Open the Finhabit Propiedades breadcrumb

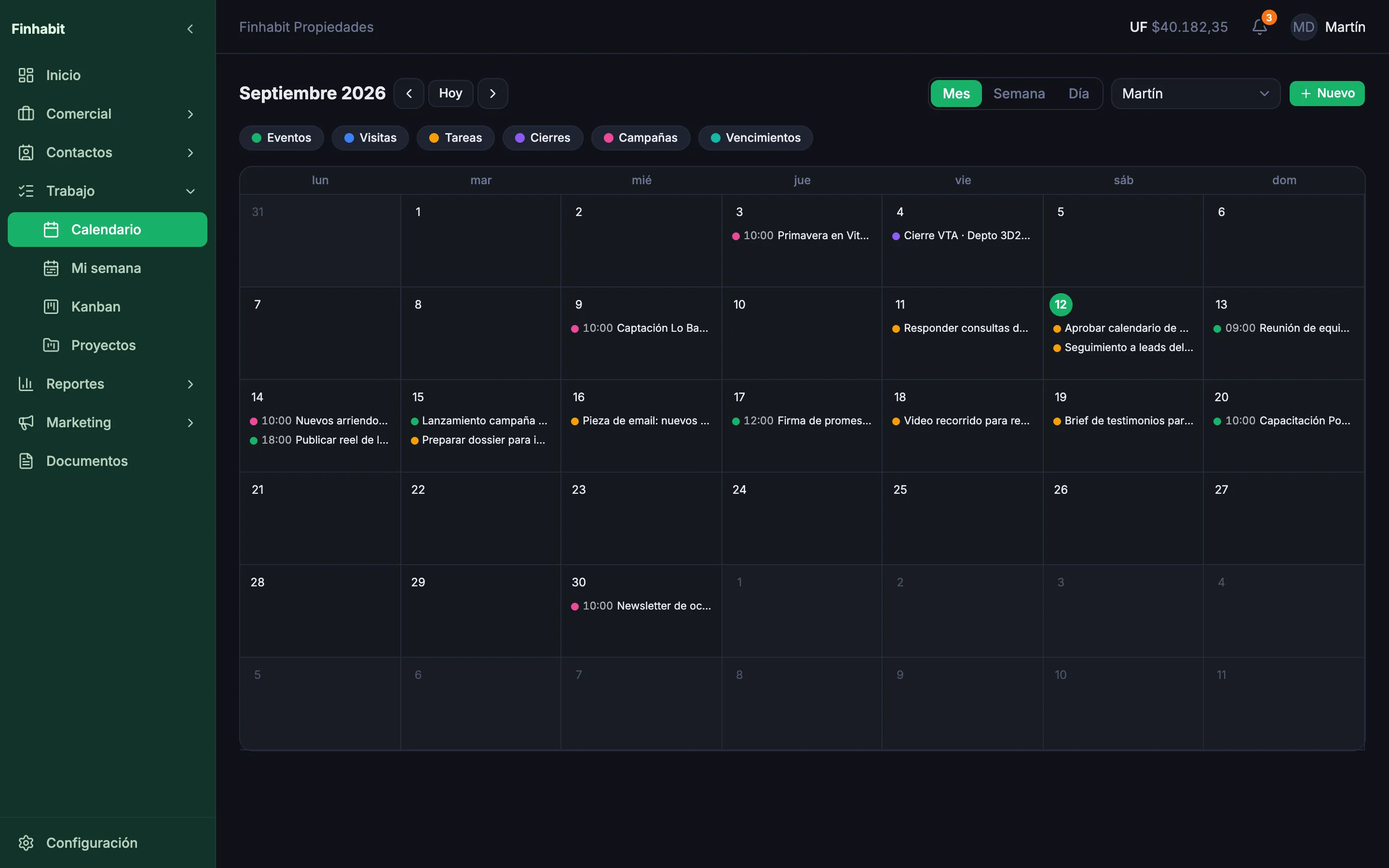coord(306,27)
